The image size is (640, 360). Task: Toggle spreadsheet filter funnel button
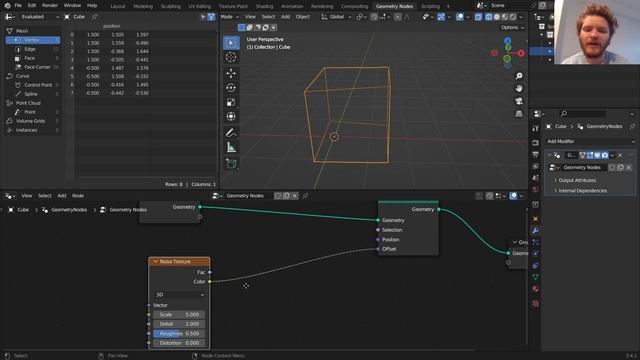[x=211, y=17]
